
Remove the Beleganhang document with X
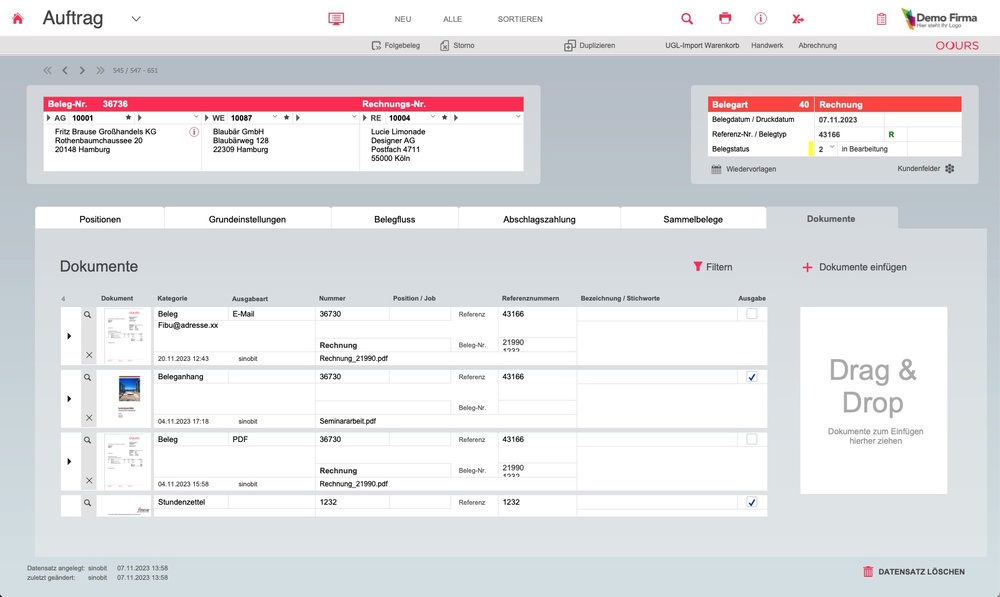tap(89, 418)
